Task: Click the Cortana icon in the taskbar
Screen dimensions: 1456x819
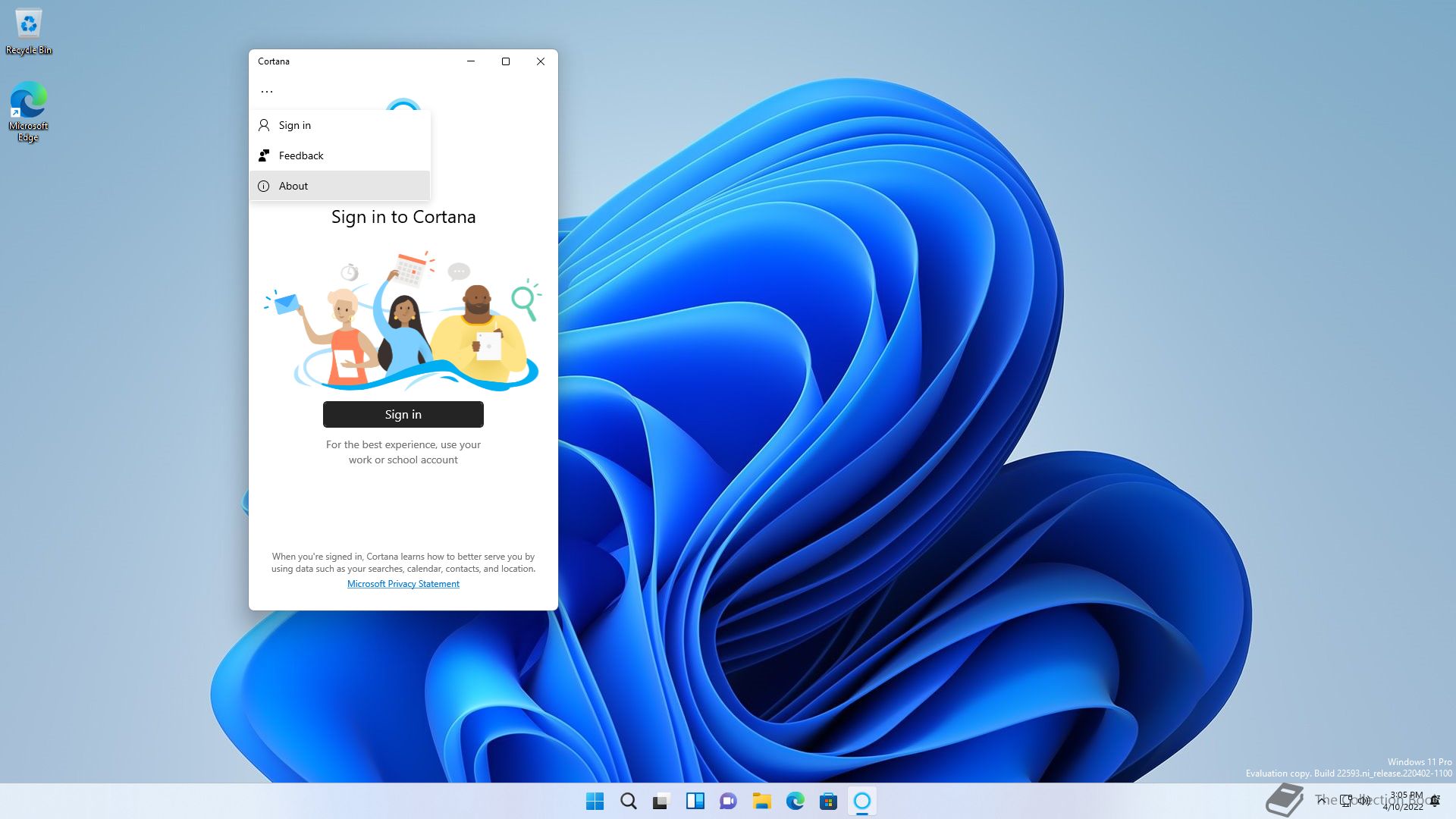Action: [862, 801]
